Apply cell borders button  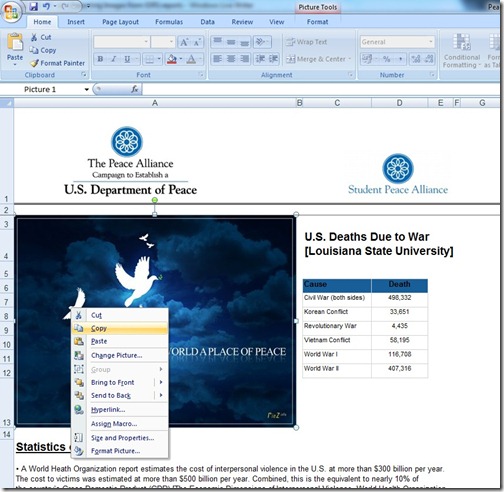click(150, 59)
